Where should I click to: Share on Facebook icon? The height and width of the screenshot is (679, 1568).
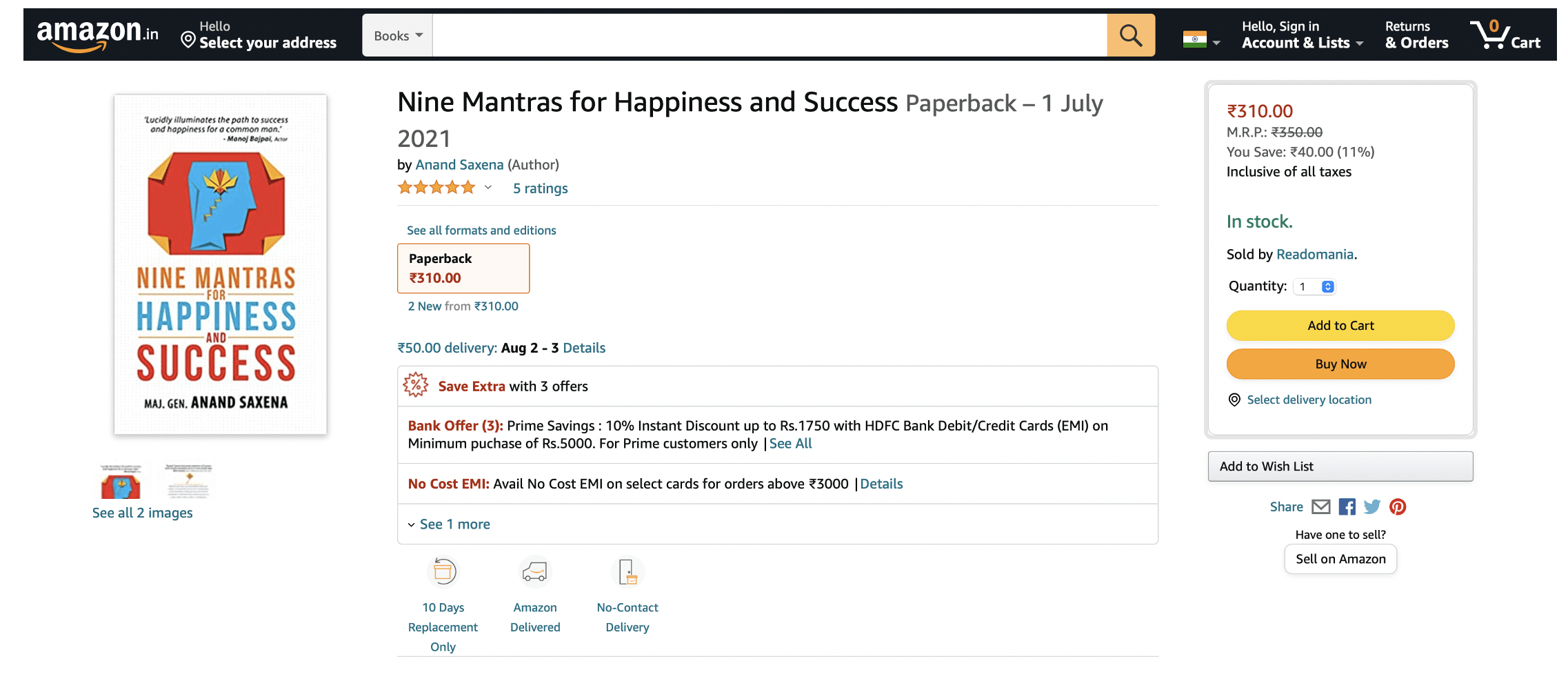(x=1347, y=506)
